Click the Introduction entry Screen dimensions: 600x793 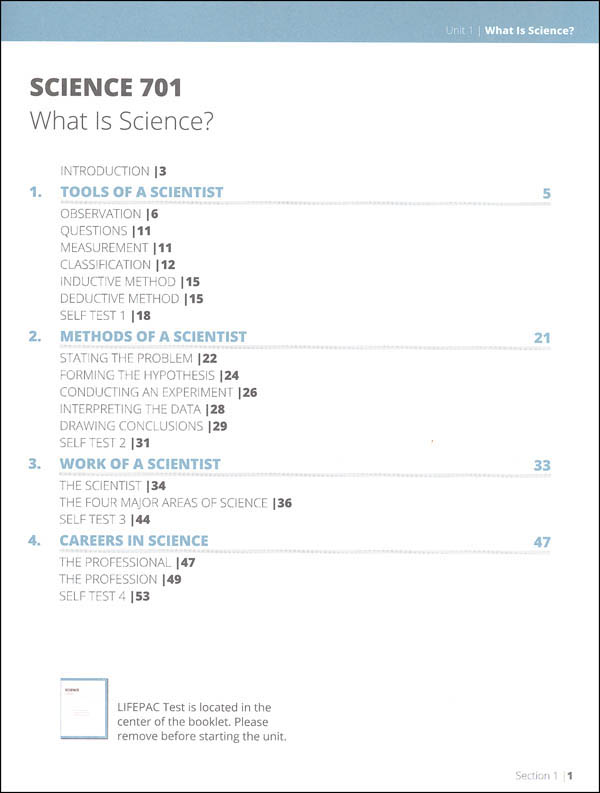(113, 171)
